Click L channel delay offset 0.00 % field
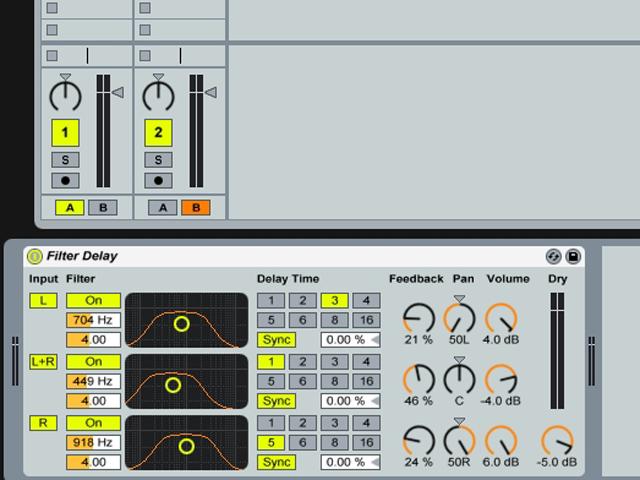 [x=351, y=340]
